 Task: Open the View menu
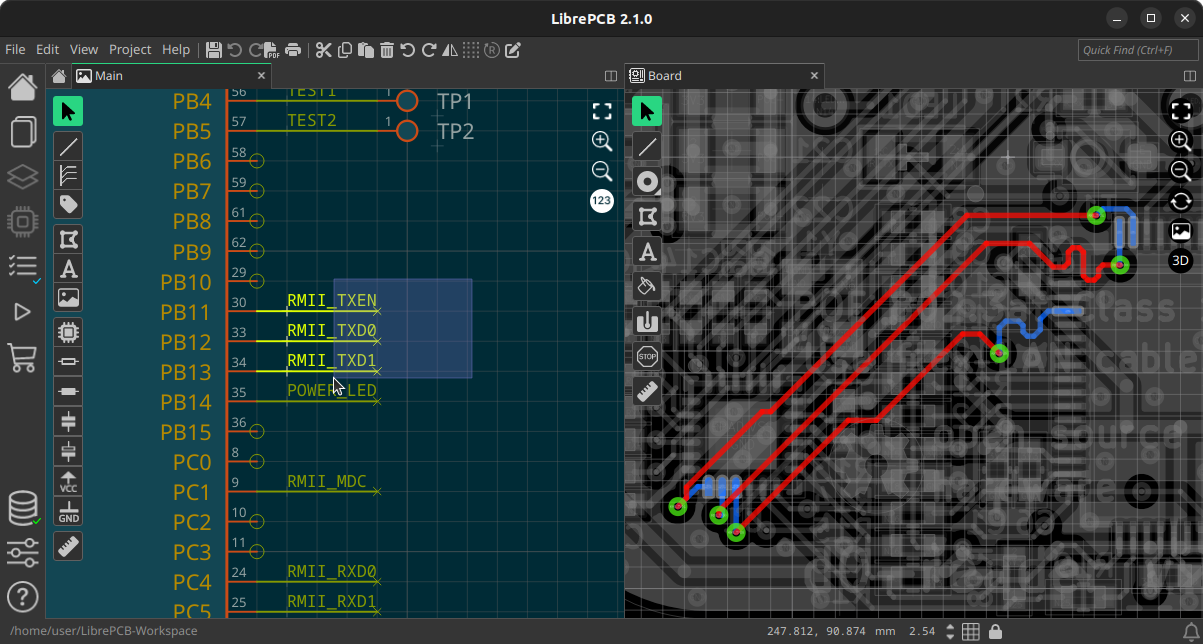84,49
